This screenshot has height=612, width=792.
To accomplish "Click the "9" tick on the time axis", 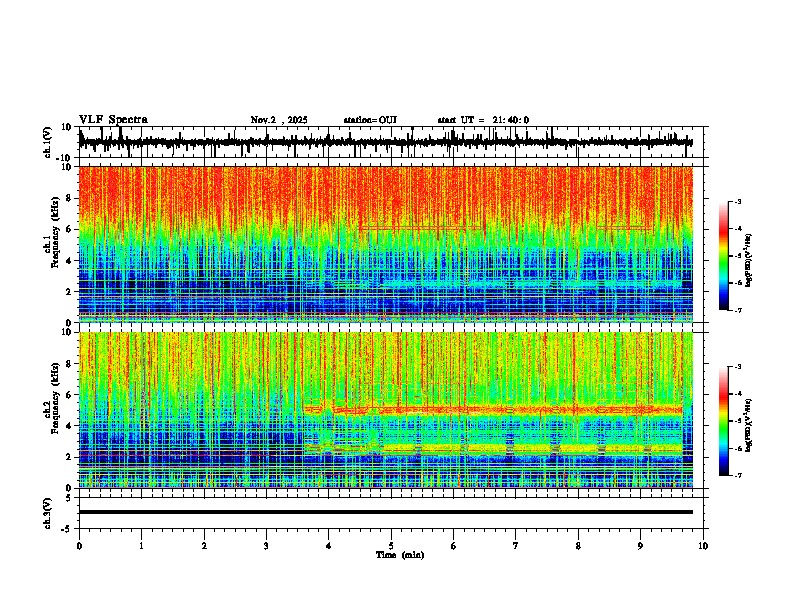I will [x=640, y=546].
